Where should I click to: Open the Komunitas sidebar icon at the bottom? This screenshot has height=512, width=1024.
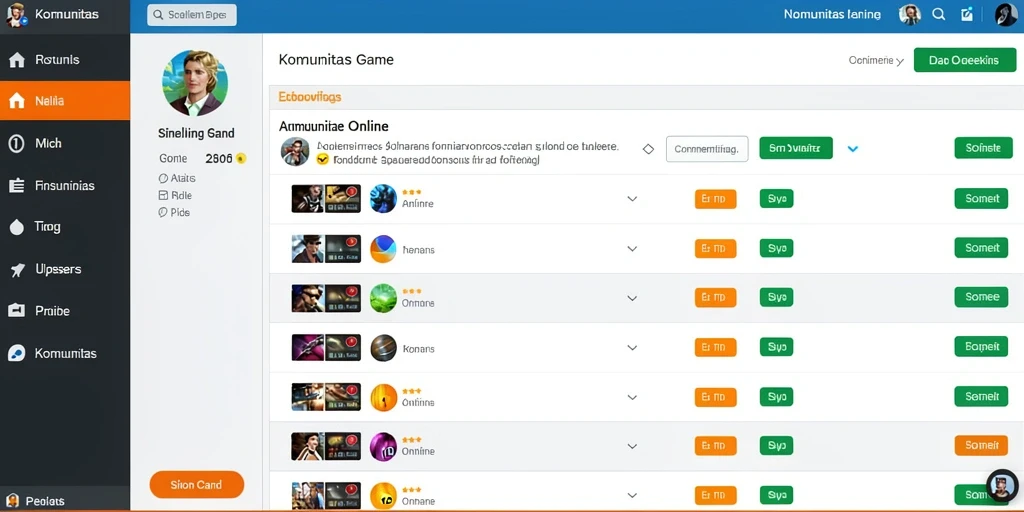[x=16, y=353]
